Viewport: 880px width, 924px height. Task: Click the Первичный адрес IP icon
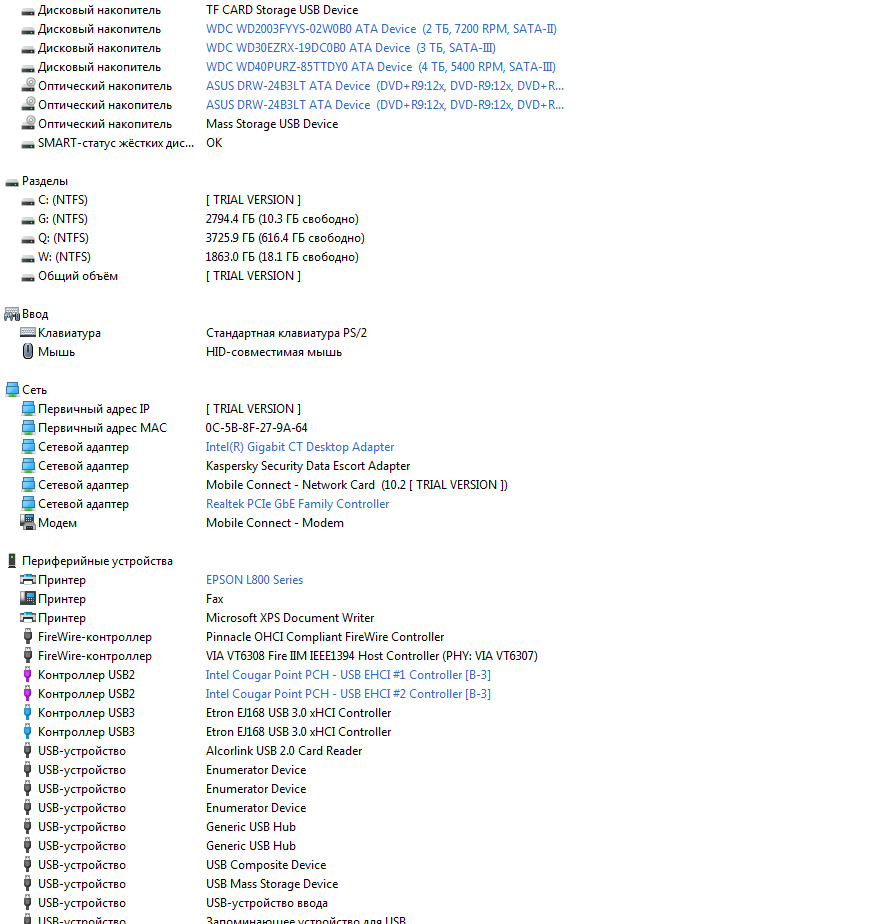(28, 408)
